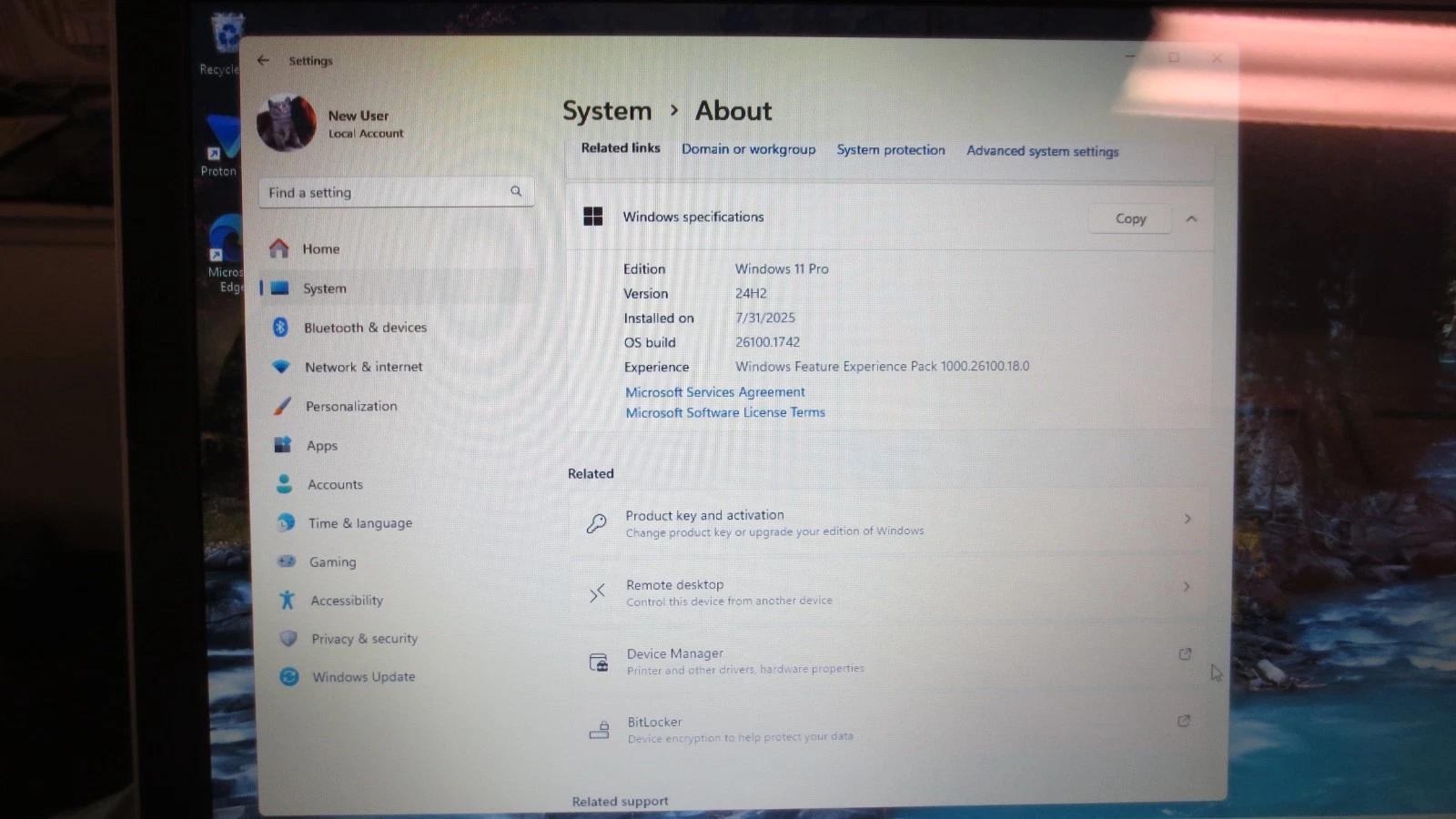The width and height of the screenshot is (1456, 819).
Task: Click the version value 24H2
Action: point(751,293)
